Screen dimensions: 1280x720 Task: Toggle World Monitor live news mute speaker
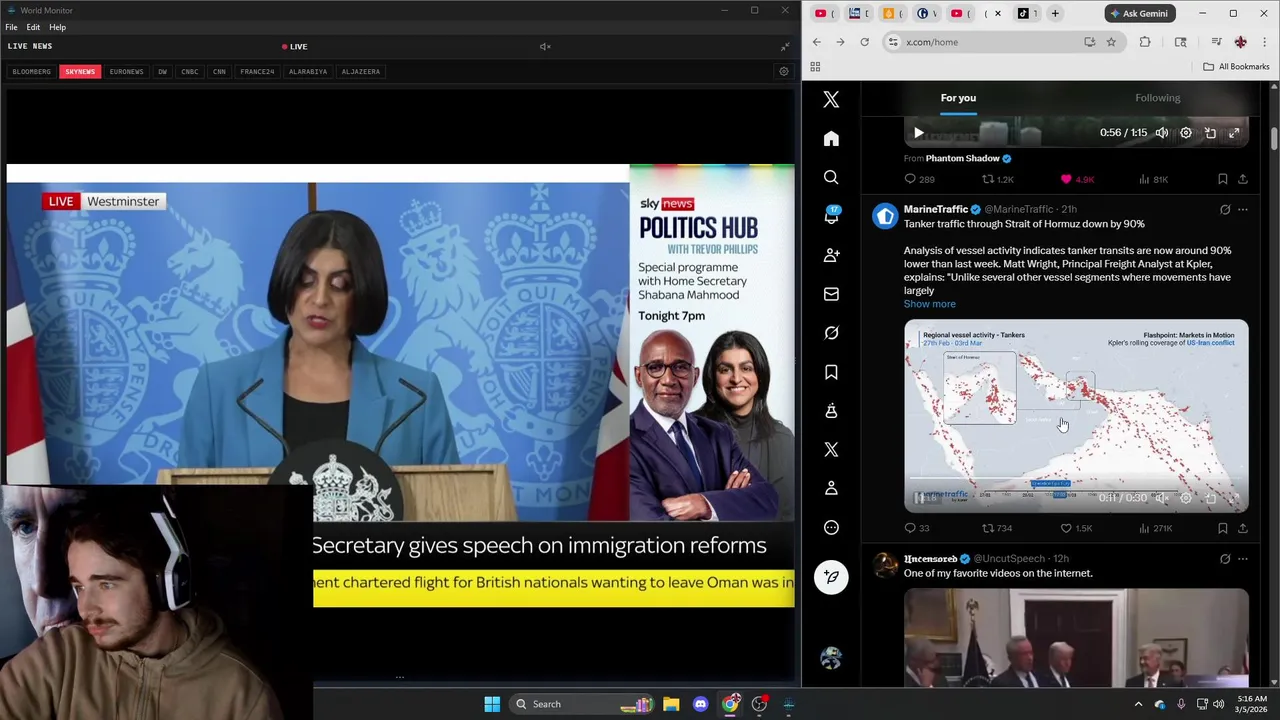tap(545, 47)
